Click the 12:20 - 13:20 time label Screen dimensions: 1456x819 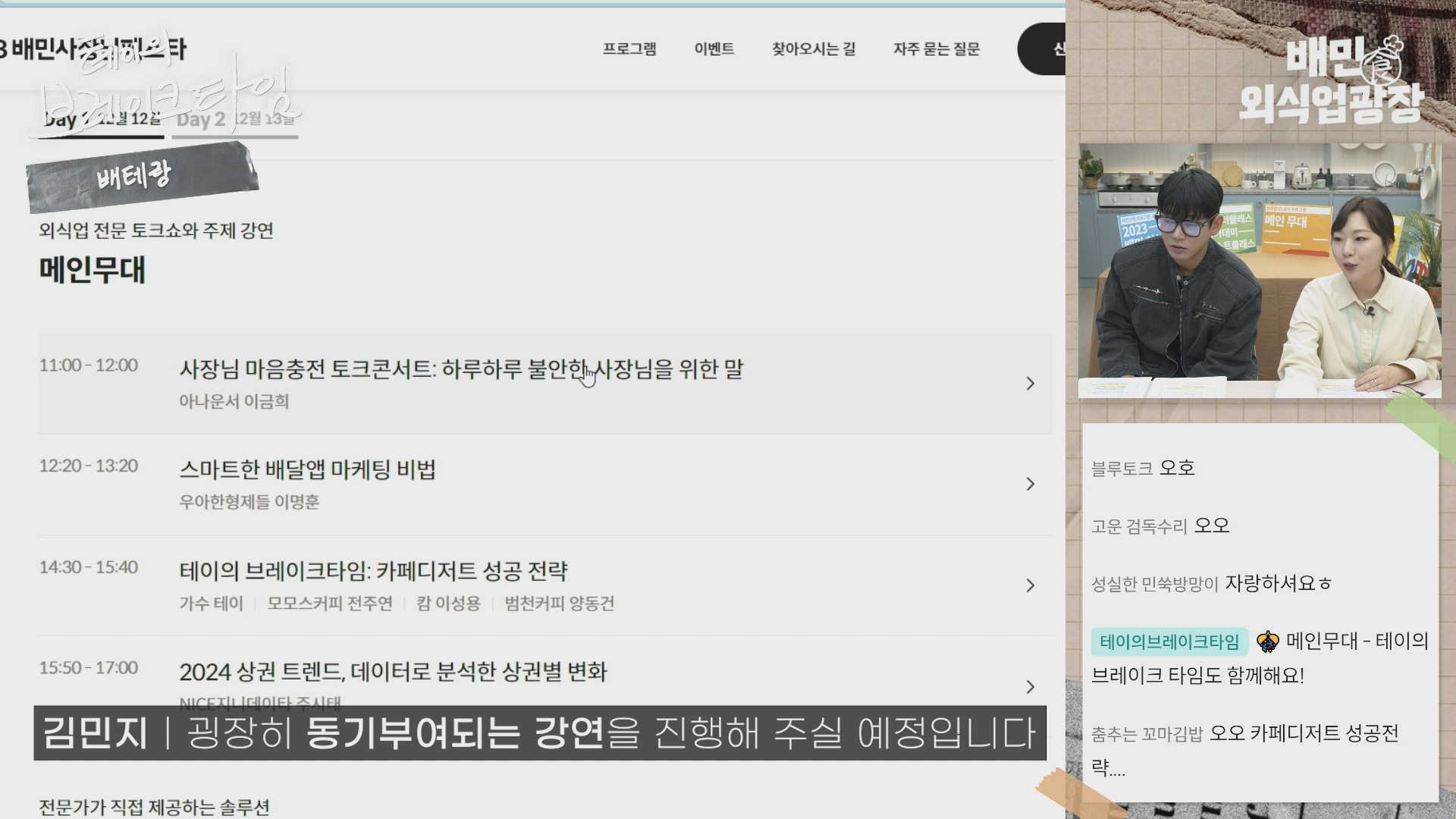(89, 466)
